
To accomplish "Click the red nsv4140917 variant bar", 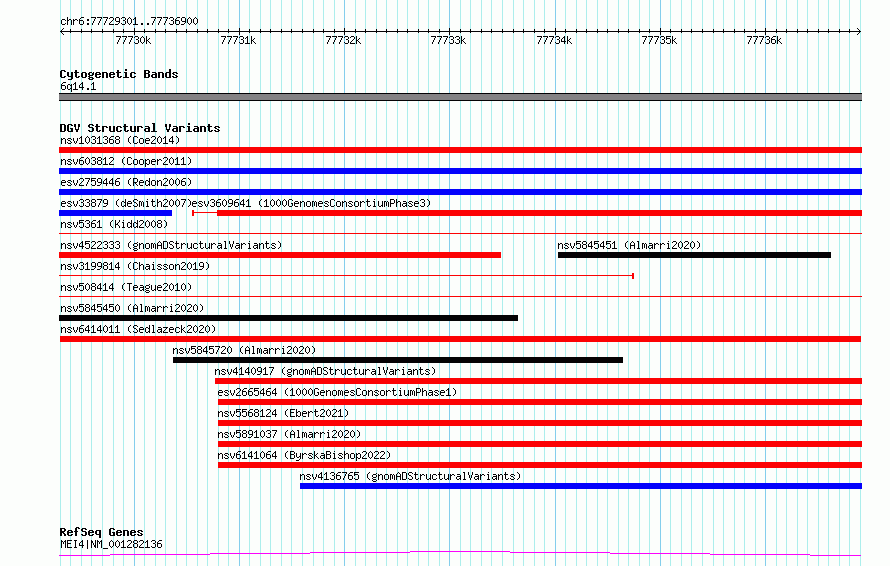I will click(x=538, y=381).
